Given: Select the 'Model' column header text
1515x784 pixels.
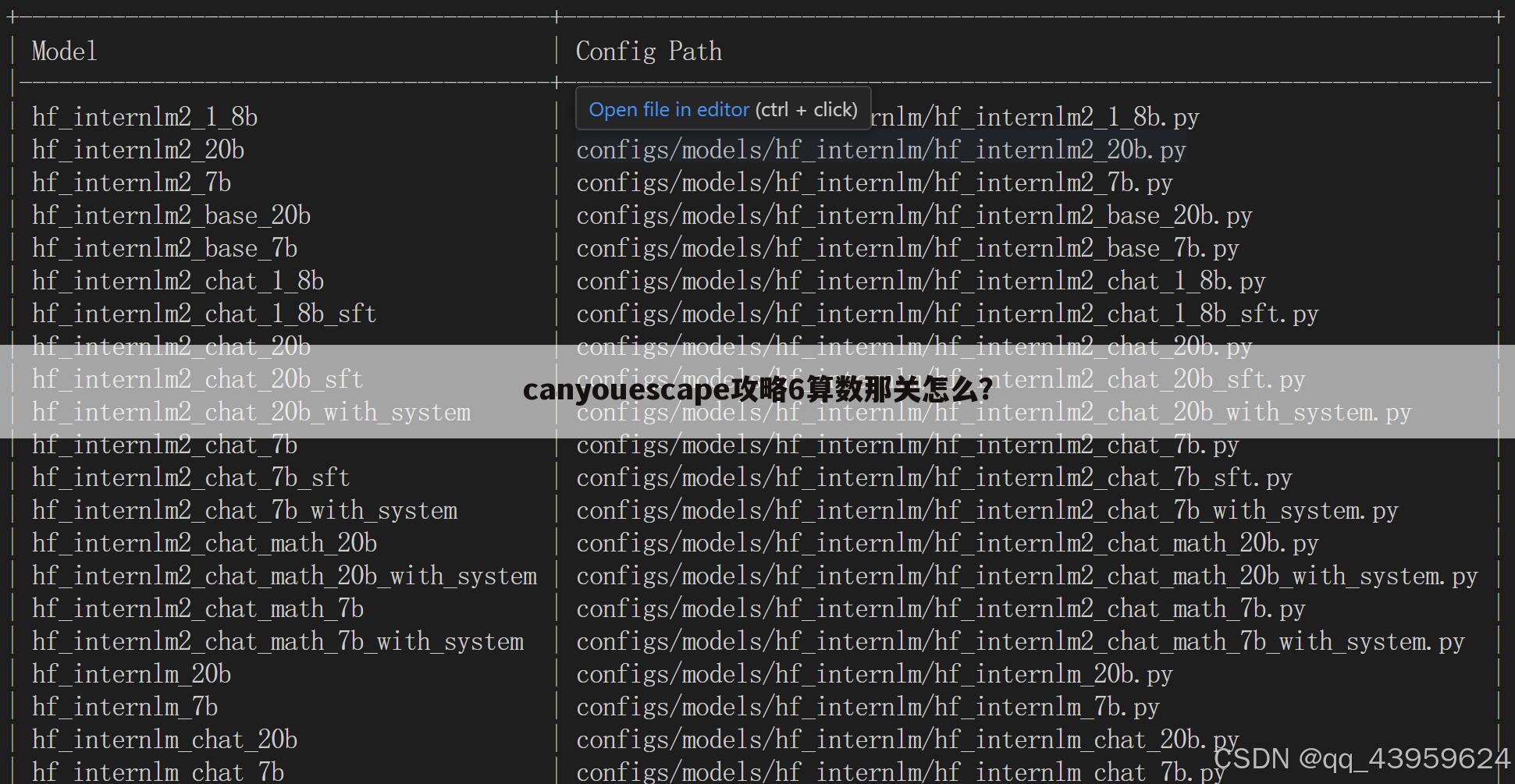Looking at the screenshot, I should click(65, 51).
